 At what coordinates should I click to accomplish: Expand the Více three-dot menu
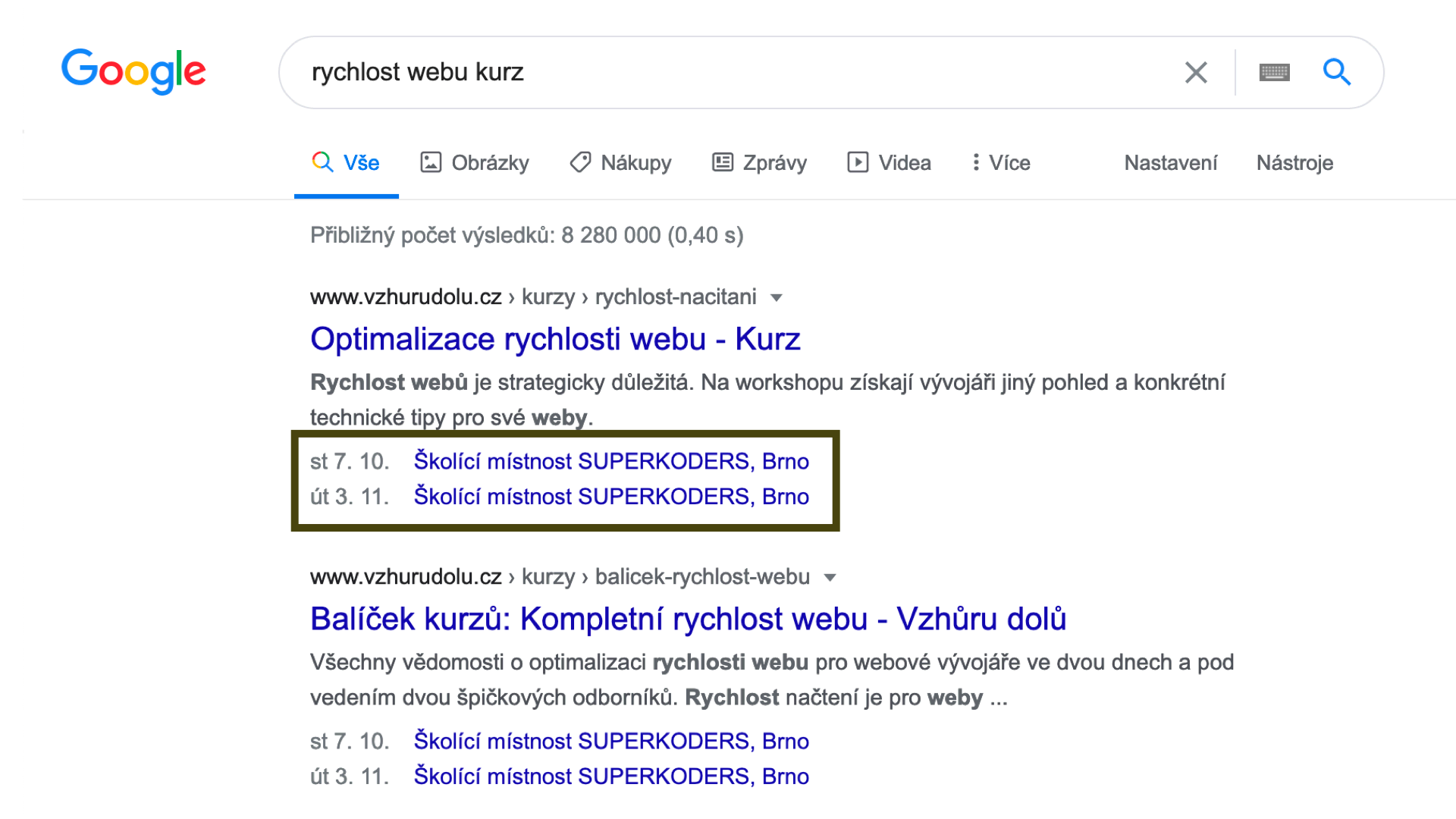[x=976, y=162]
